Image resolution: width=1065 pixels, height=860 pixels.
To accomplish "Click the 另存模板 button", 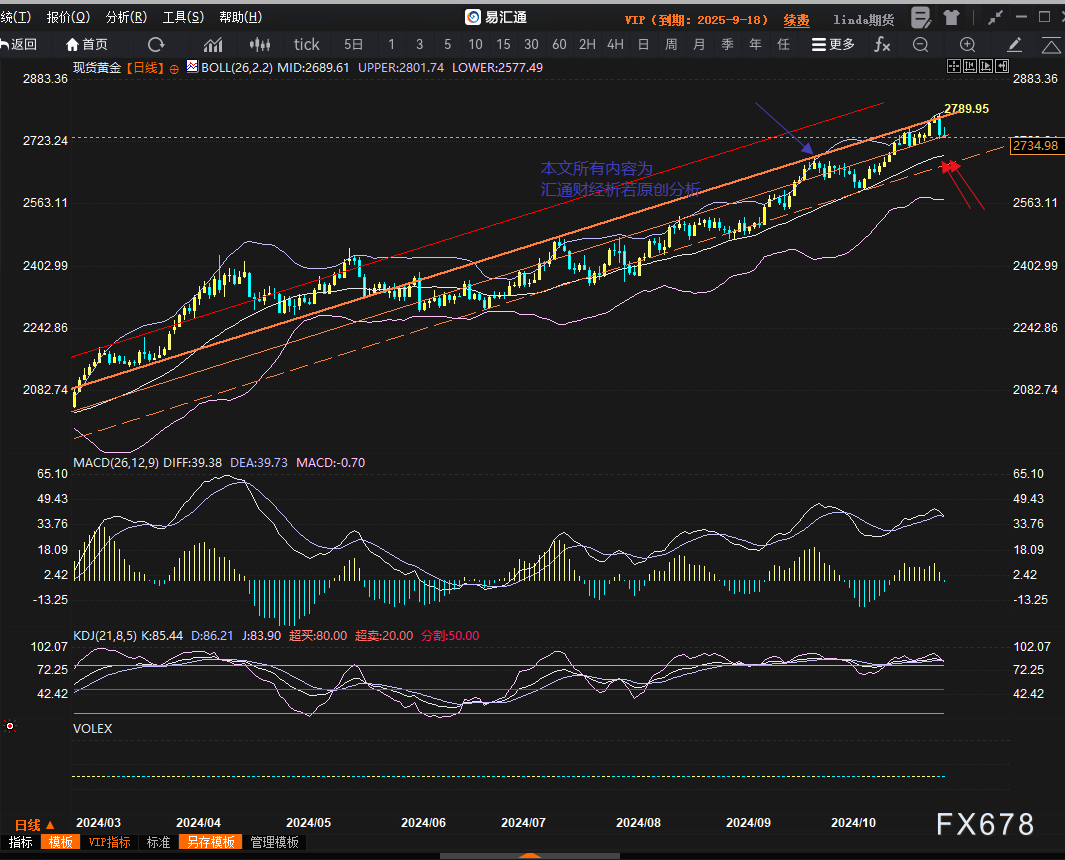I will [211, 842].
